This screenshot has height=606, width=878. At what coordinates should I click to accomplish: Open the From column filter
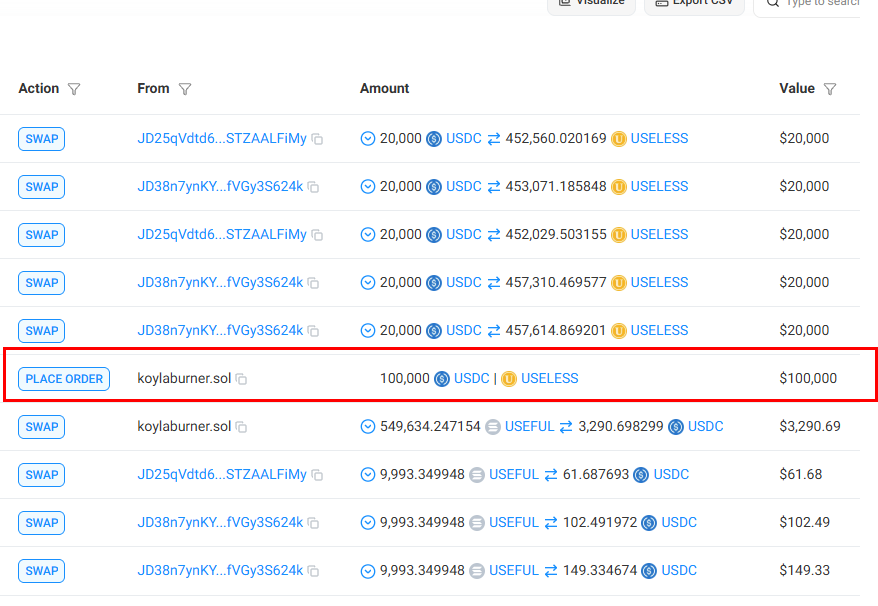click(x=186, y=89)
